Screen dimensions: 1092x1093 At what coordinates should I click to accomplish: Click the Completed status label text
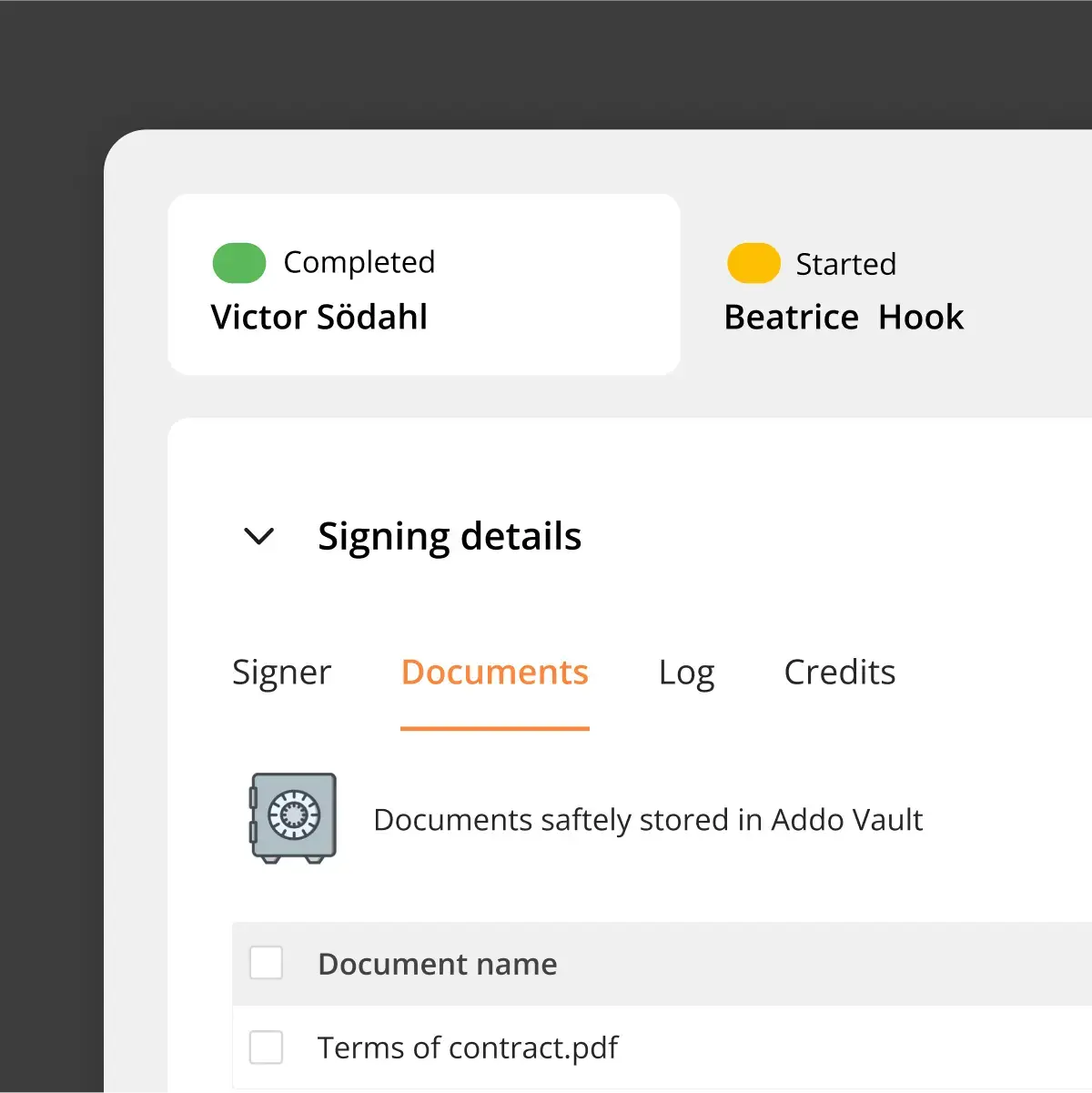click(x=359, y=262)
